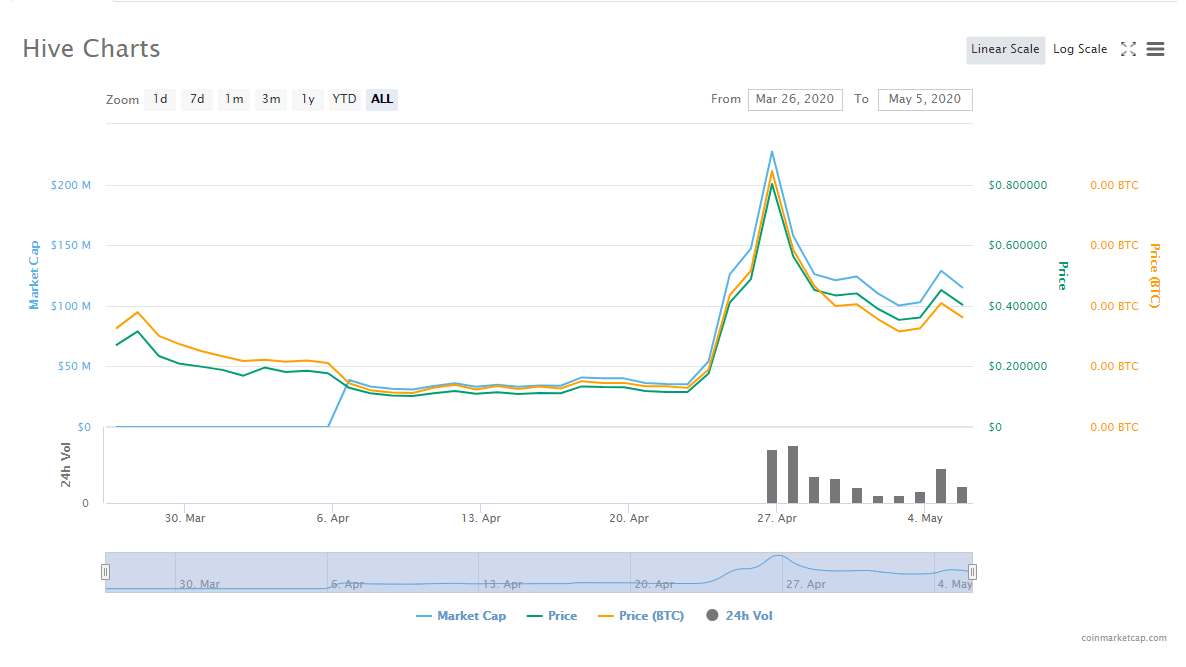The height and width of the screenshot is (667, 1186).
Task: Click the navigator range selection area
Action: [539, 572]
